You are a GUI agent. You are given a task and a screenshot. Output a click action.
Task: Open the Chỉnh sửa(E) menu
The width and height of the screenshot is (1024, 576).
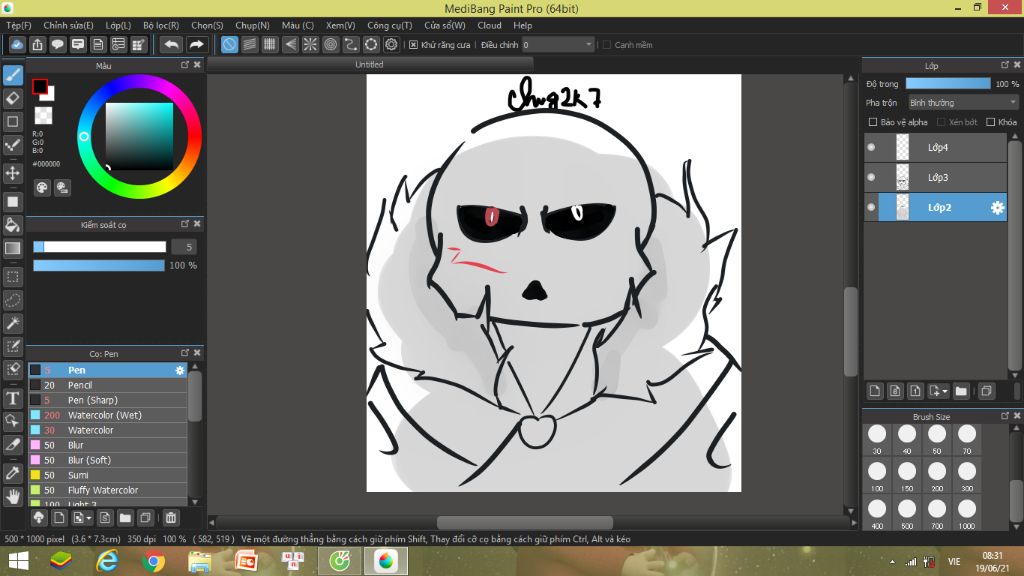tap(69, 25)
